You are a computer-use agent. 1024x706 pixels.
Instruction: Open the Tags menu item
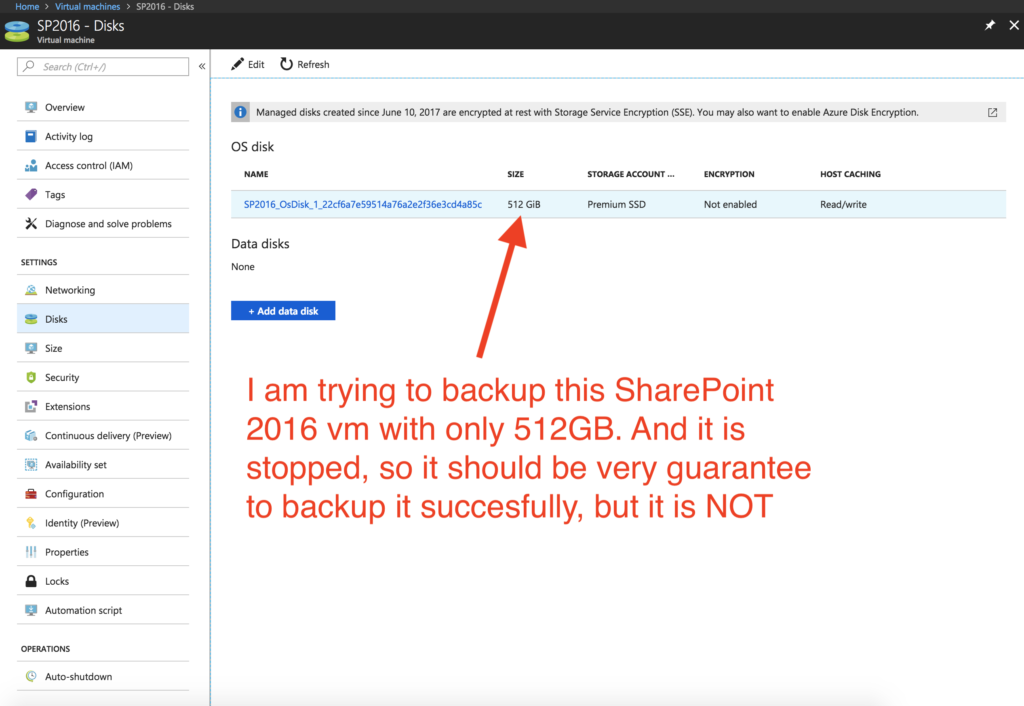[103, 194]
